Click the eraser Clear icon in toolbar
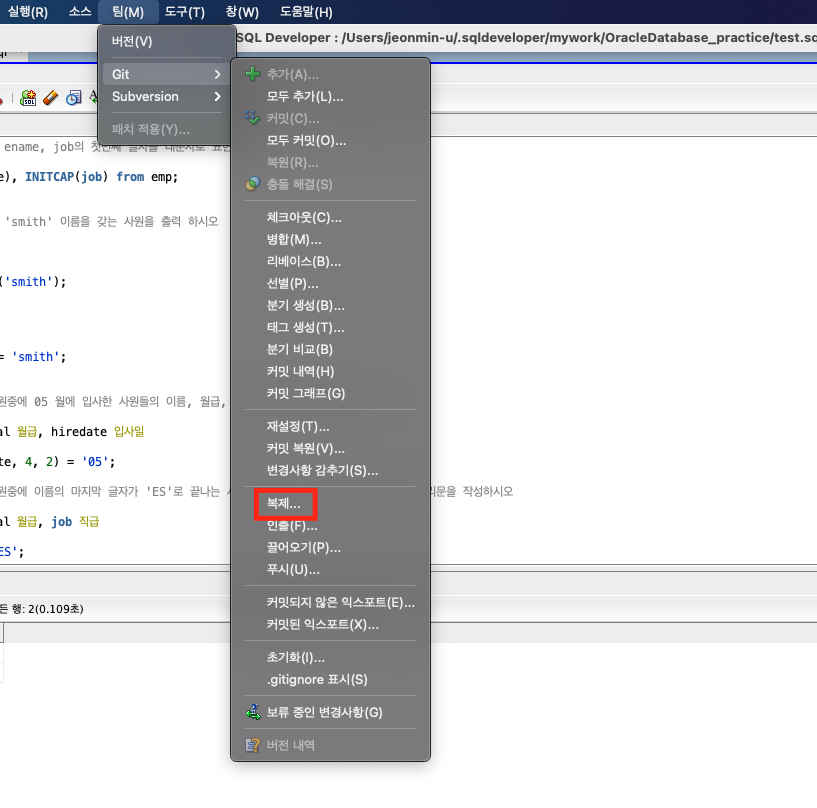This screenshot has height=808, width=817. click(51, 97)
